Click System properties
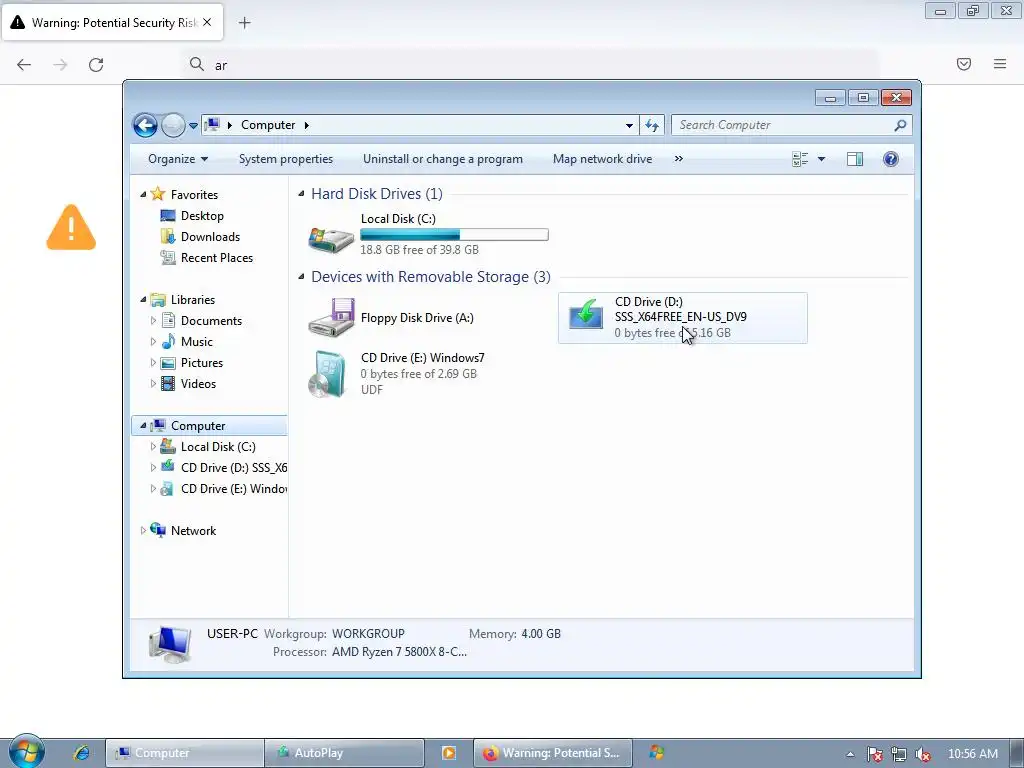 pyautogui.click(x=285, y=159)
